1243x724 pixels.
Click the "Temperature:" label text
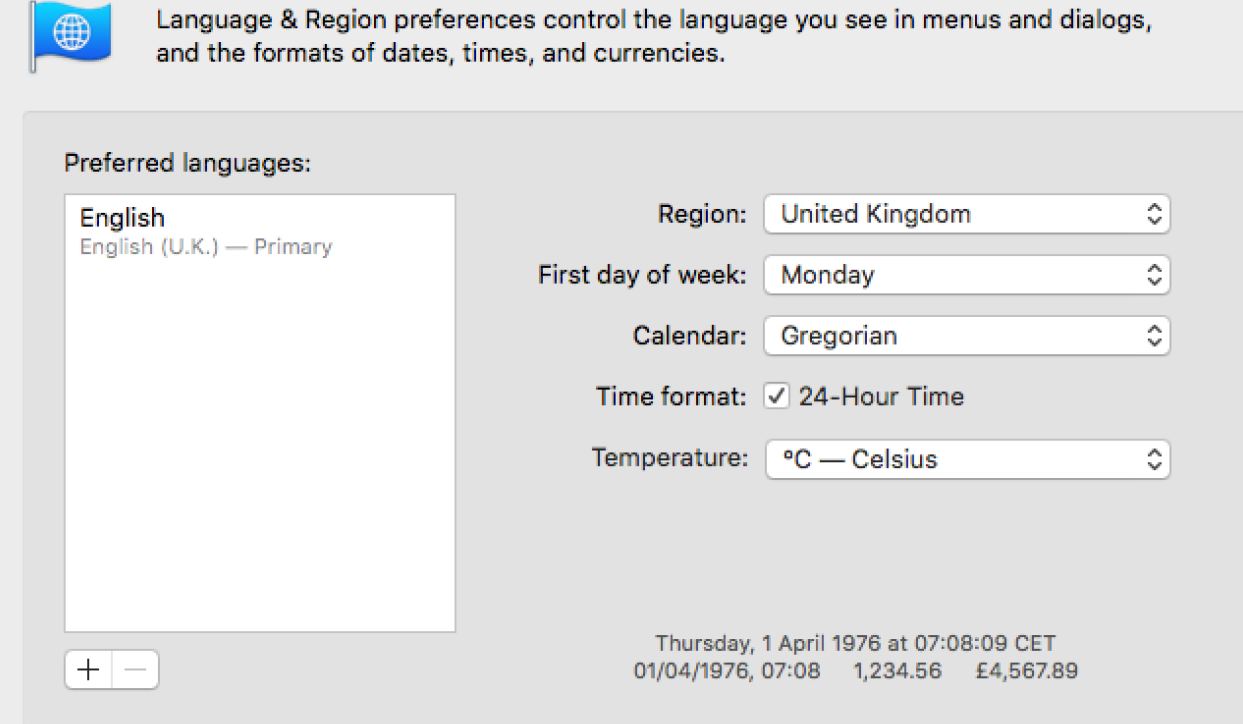(669, 458)
